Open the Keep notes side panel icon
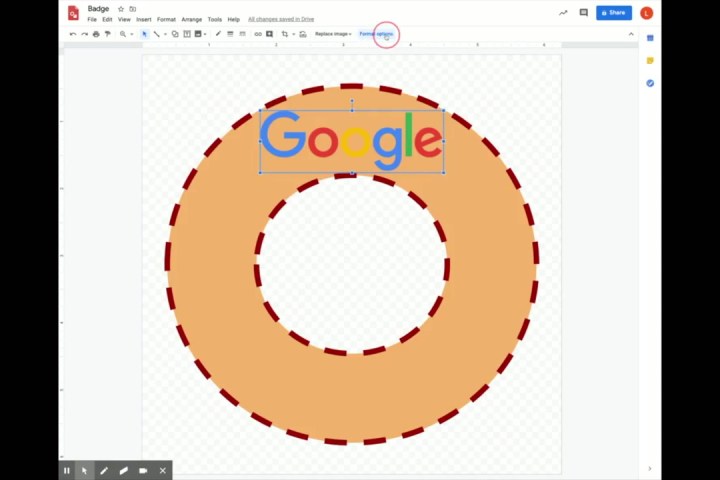This screenshot has width=720, height=480. (650, 61)
